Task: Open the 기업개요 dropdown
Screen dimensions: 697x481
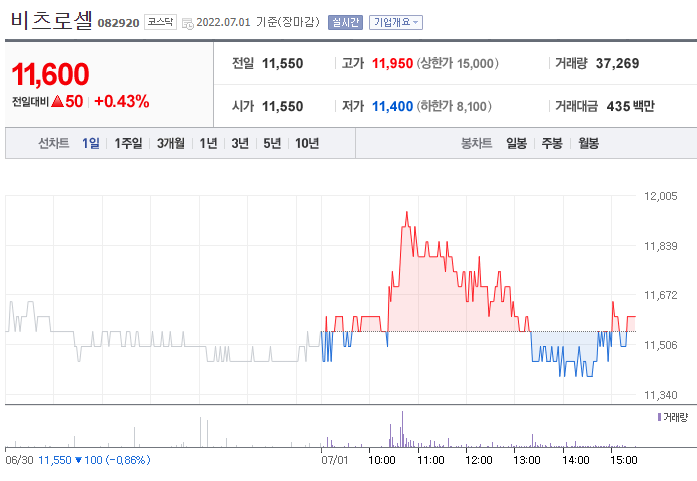Action: [x=396, y=22]
